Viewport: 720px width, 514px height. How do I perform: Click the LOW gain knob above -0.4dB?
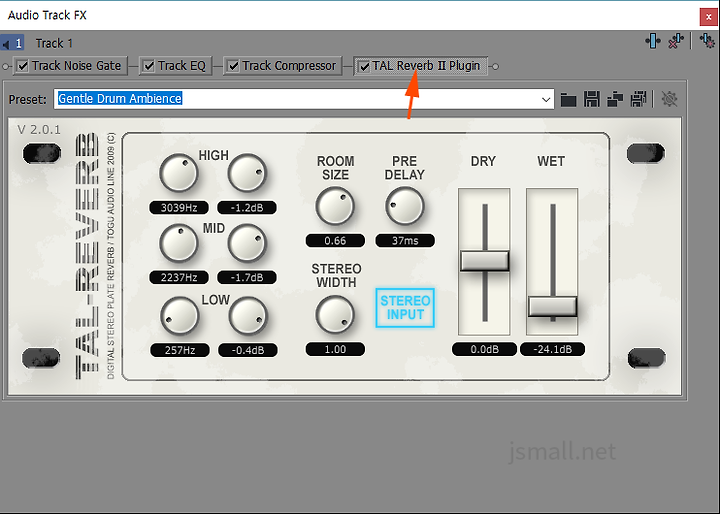pyautogui.click(x=248, y=316)
